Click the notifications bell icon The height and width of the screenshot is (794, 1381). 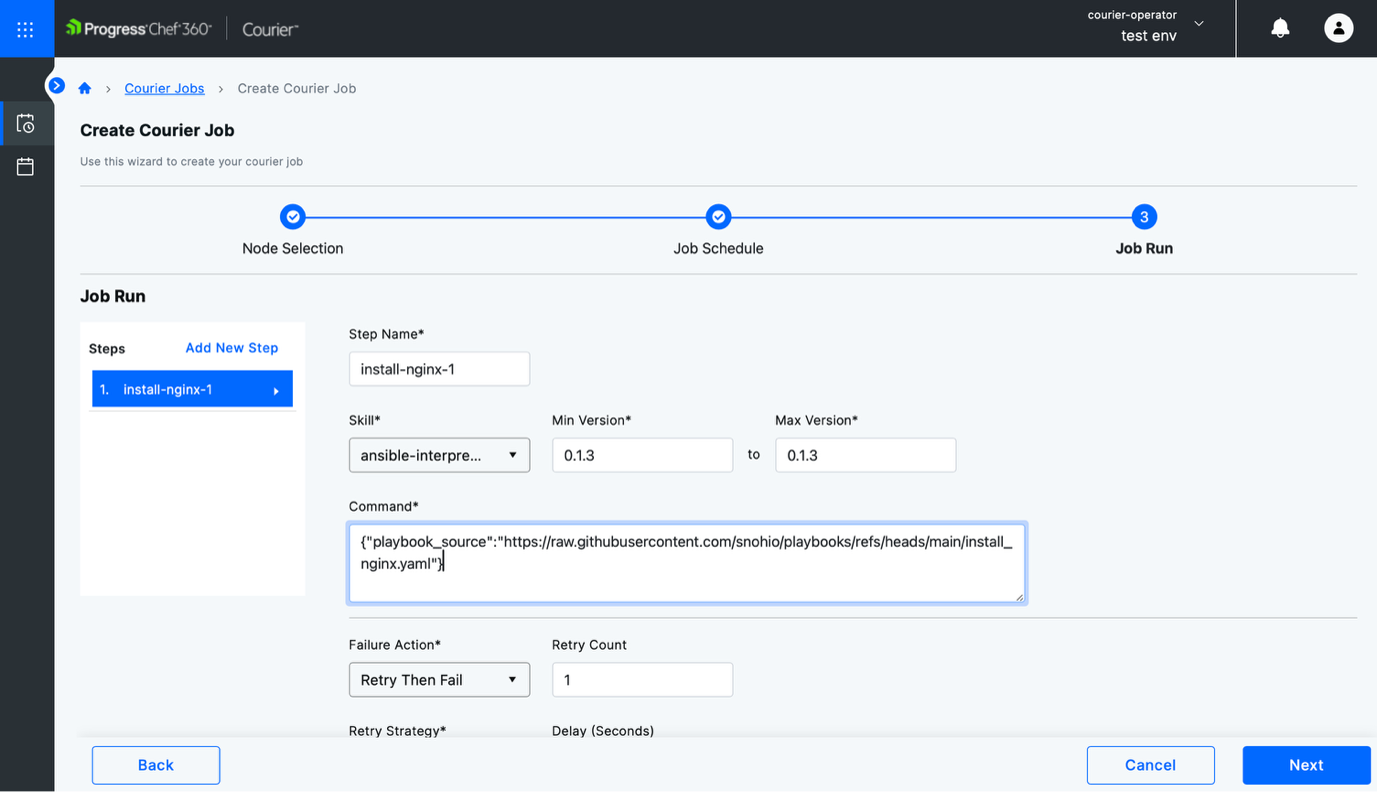[1280, 29]
